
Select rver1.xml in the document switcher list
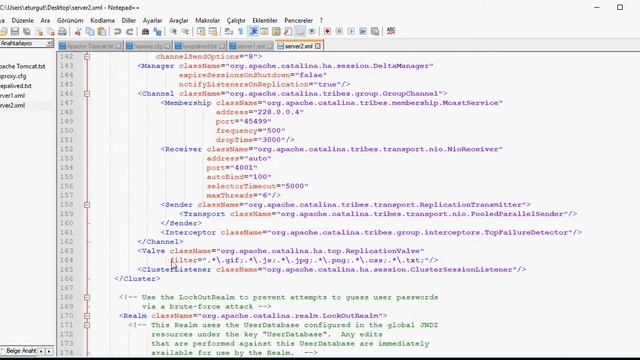[13, 96]
